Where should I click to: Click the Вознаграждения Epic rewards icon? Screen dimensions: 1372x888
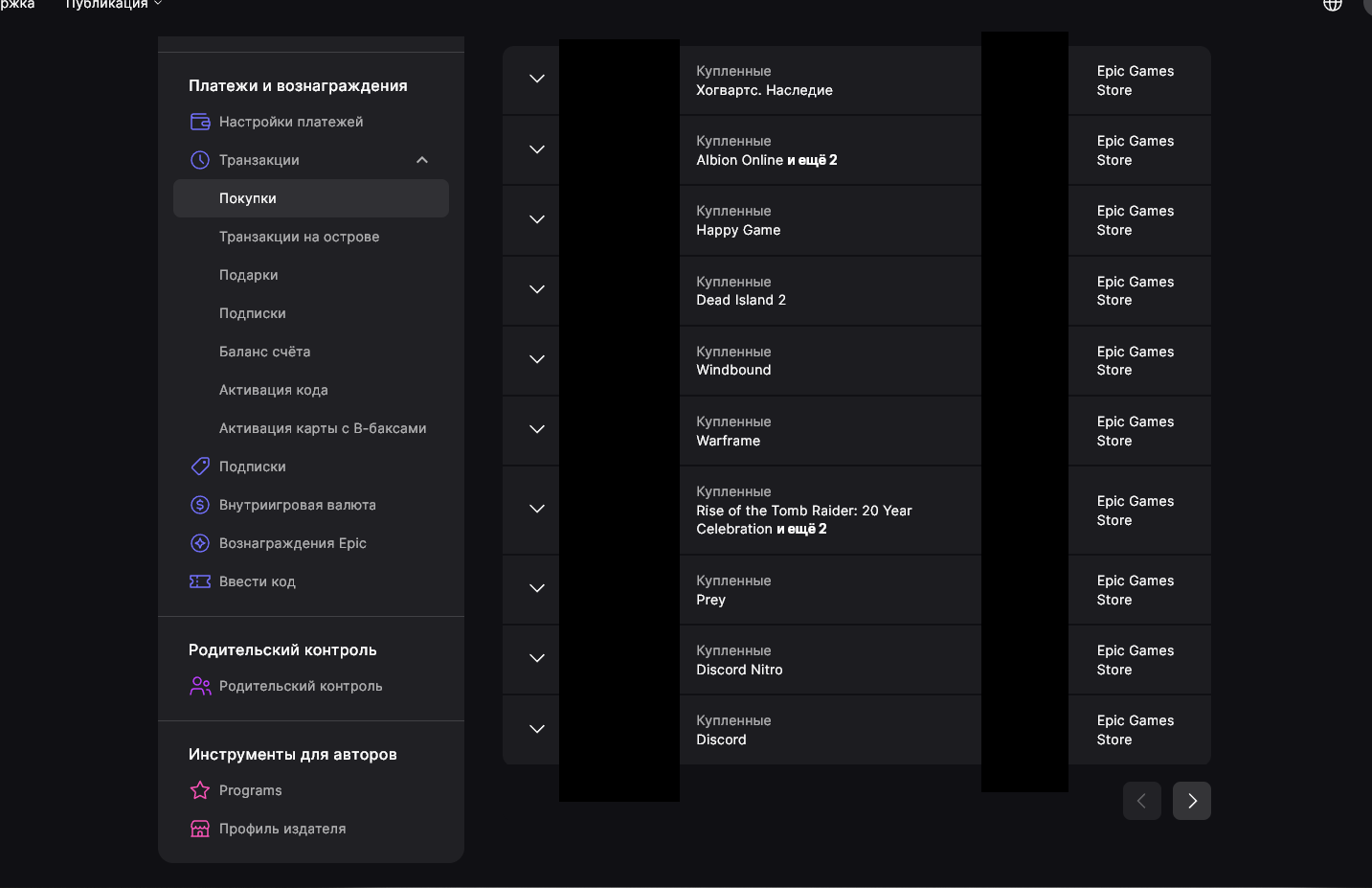(x=200, y=543)
